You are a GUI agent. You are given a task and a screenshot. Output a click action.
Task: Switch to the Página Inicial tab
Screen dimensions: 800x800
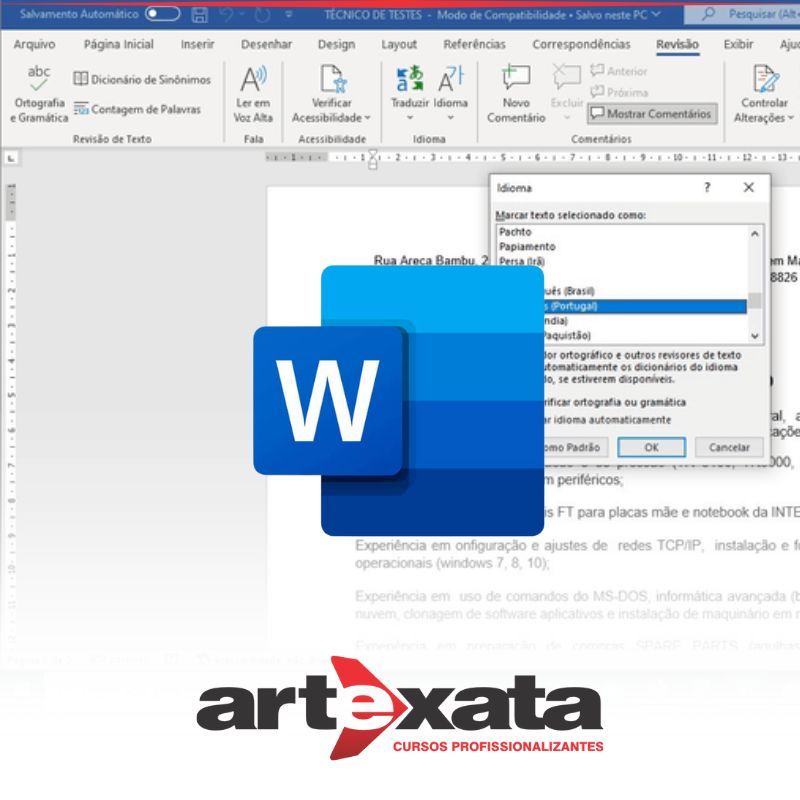119,44
